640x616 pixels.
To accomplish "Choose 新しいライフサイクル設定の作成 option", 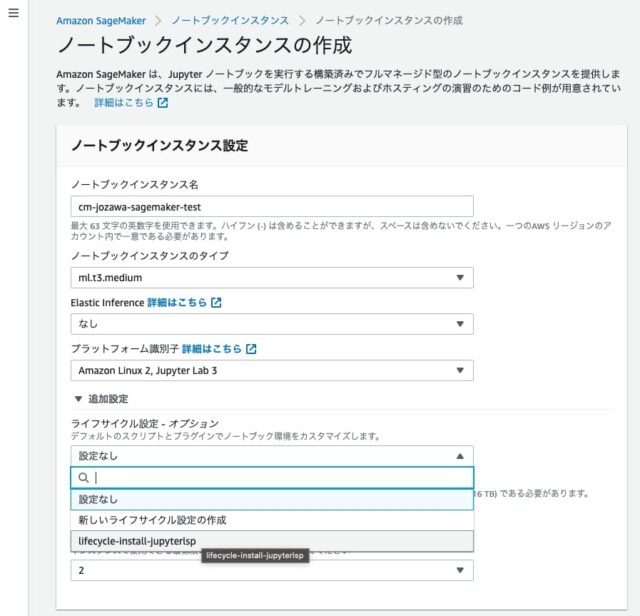I will (x=272, y=520).
